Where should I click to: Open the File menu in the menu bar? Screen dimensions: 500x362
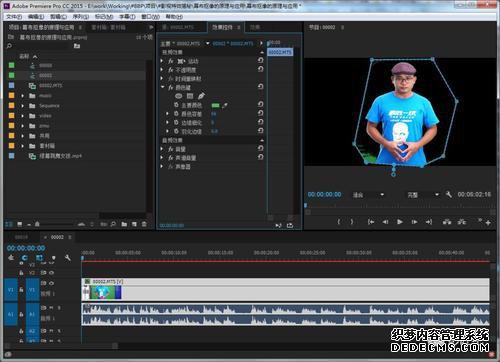click(x=14, y=17)
